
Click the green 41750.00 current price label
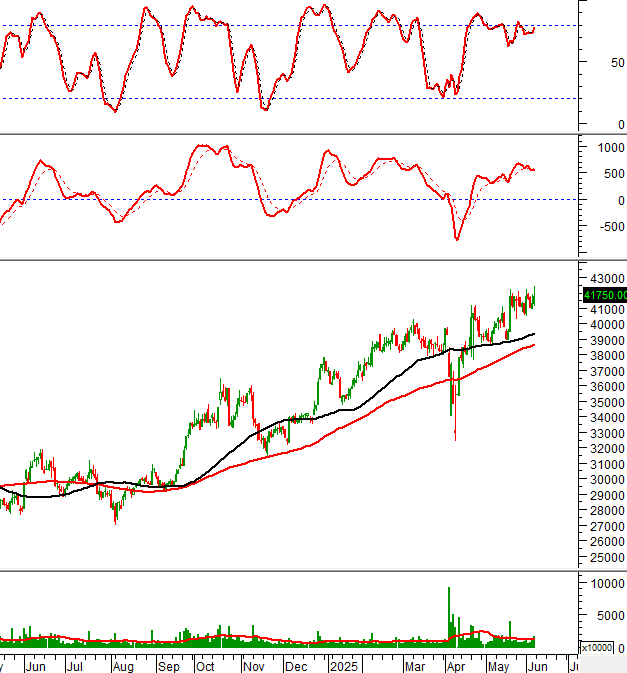[x=604, y=295]
